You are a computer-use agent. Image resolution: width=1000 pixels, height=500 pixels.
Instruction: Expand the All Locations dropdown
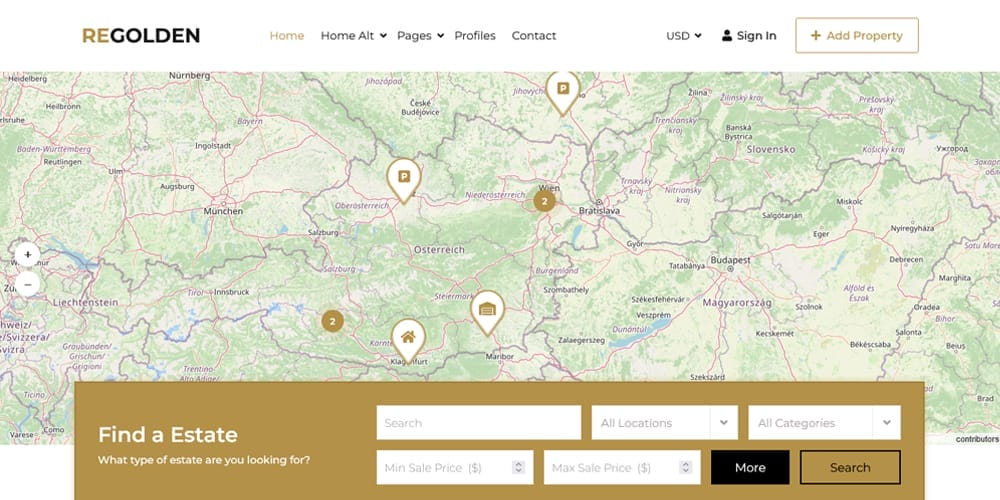tap(664, 423)
